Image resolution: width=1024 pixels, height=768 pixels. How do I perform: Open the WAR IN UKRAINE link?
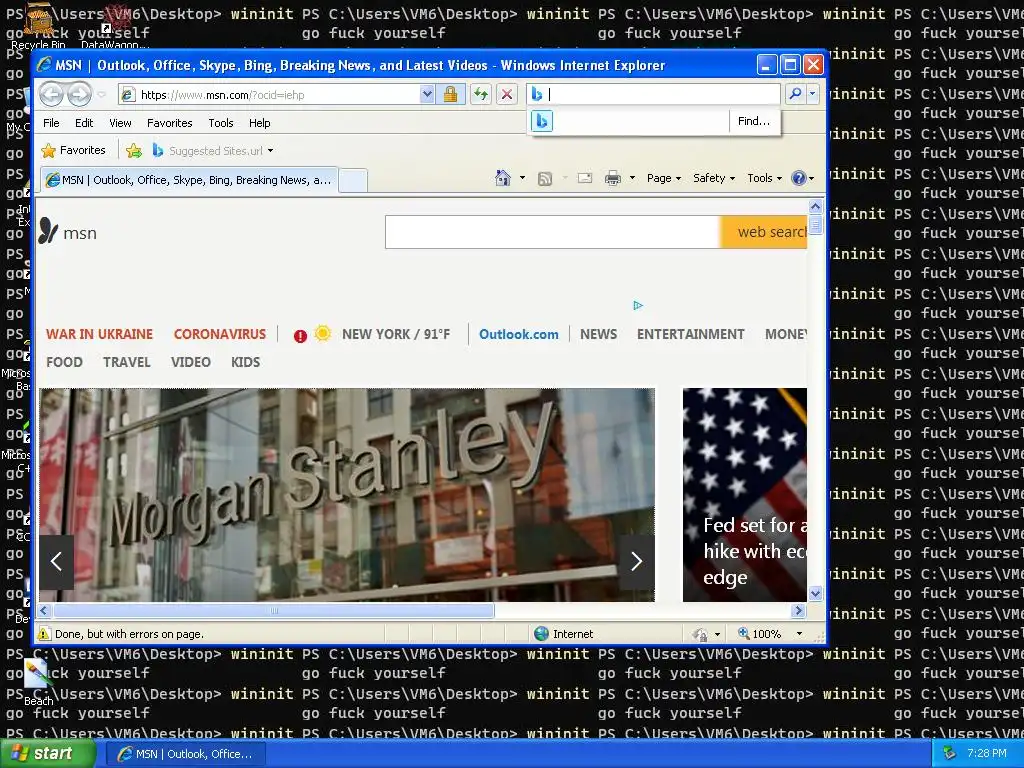(x=99, y=334)
